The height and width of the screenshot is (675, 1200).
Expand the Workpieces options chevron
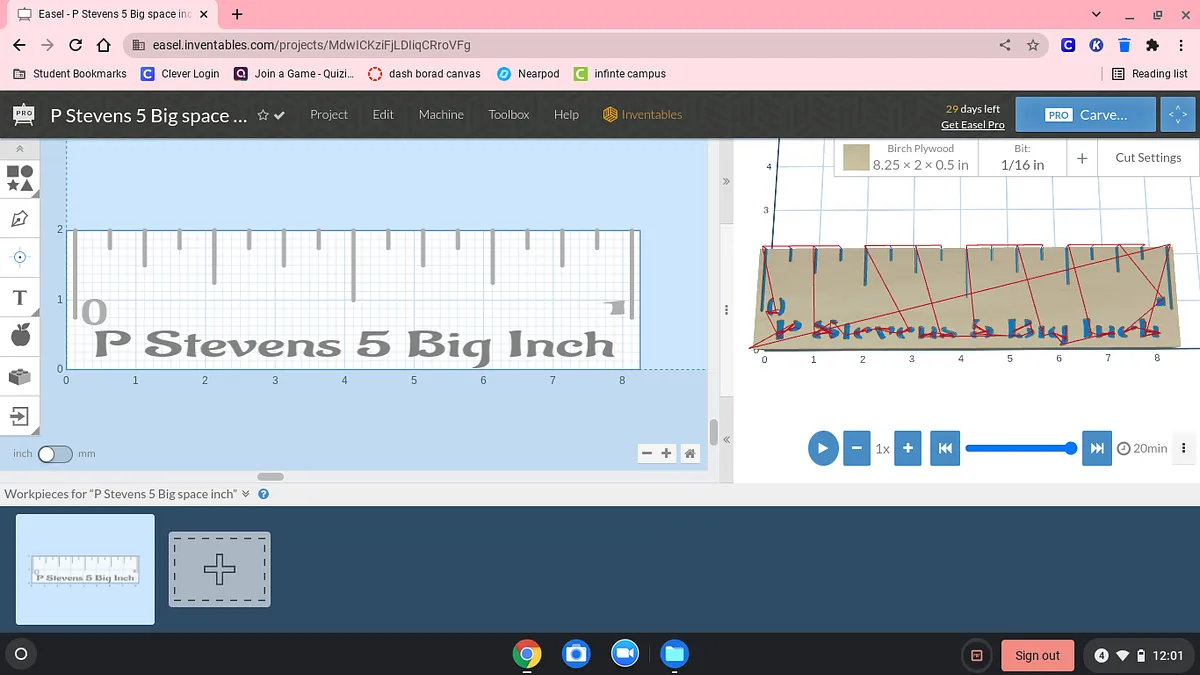point(246,494)
